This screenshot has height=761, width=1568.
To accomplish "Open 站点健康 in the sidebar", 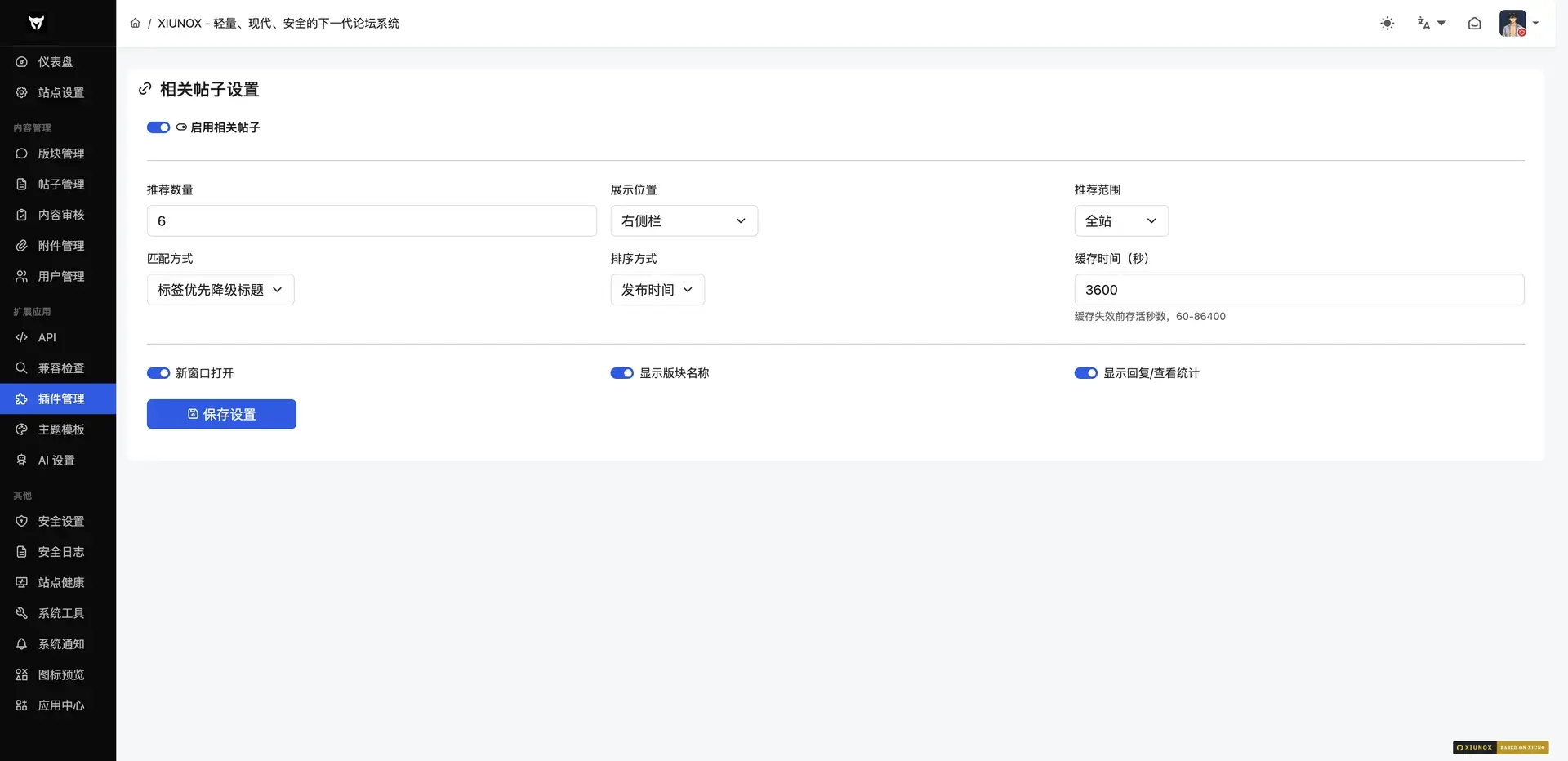I will click(58, 583).
